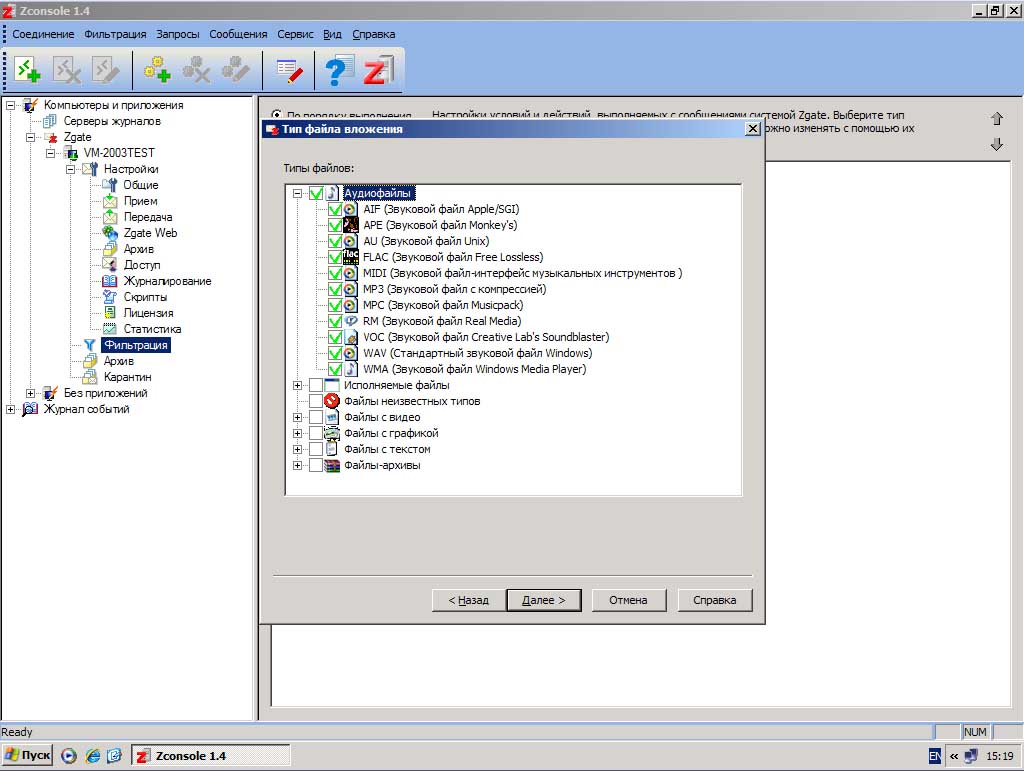Open the edit list toolbar icon
This screenshot has width=1024, height=771.
coord(289,71)
